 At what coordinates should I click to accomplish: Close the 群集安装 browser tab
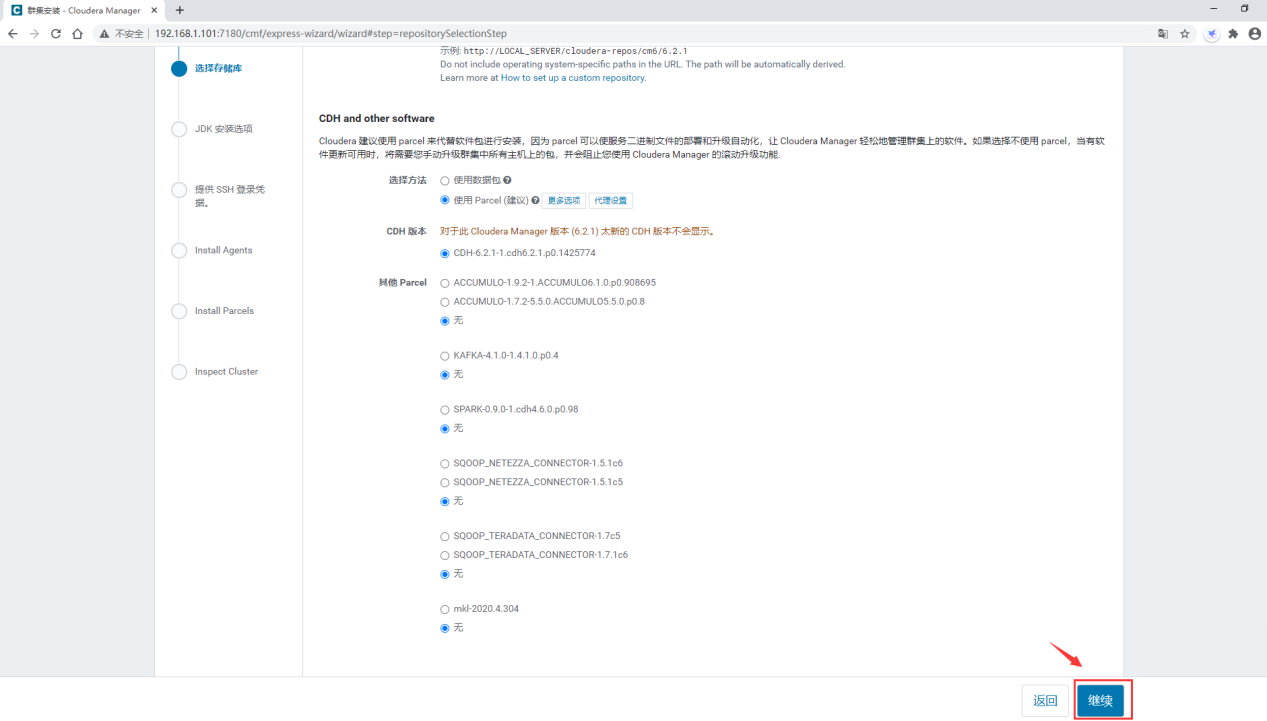(154, 10)
